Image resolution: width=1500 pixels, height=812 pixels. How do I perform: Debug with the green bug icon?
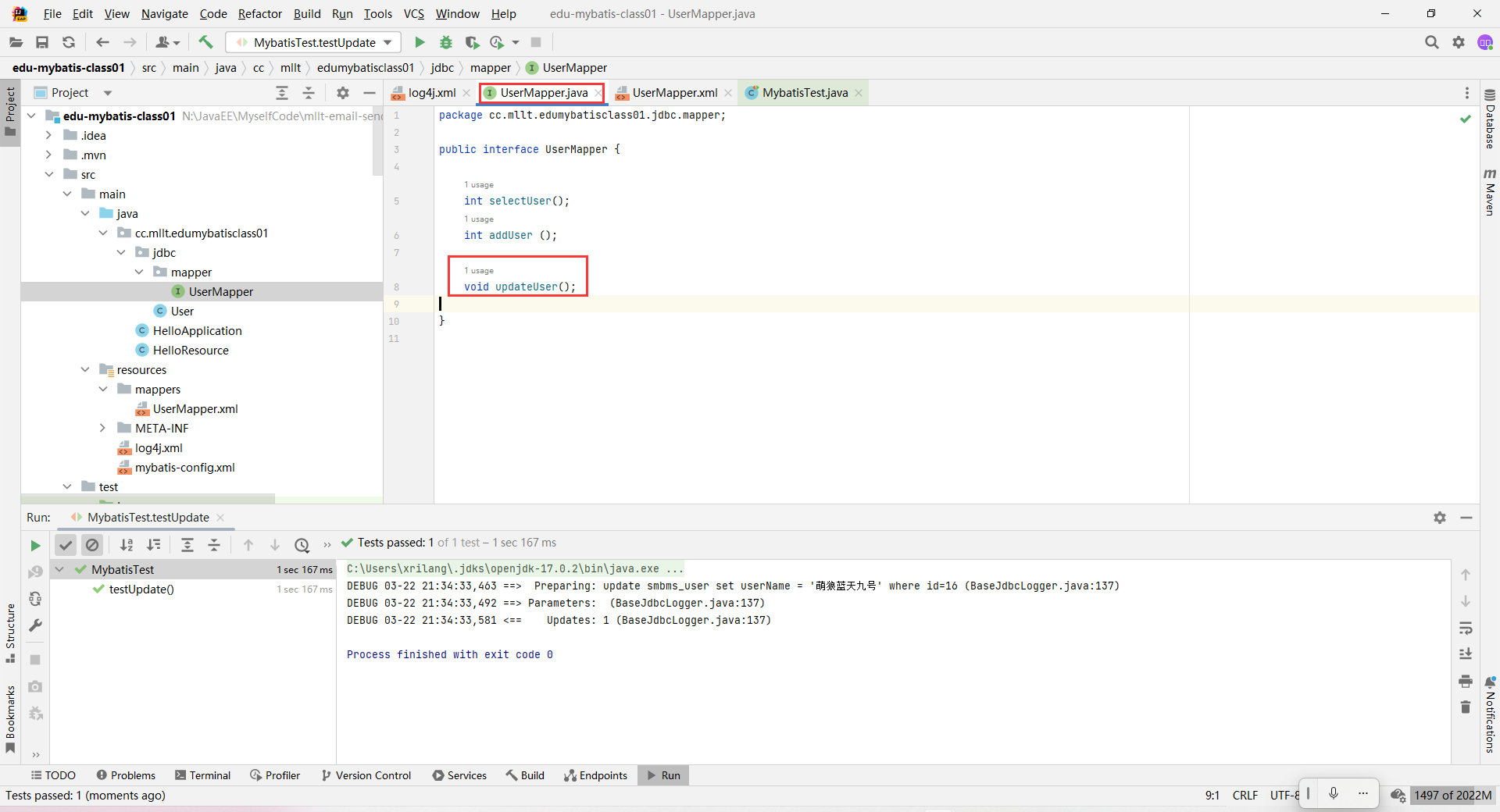point(446,42)
